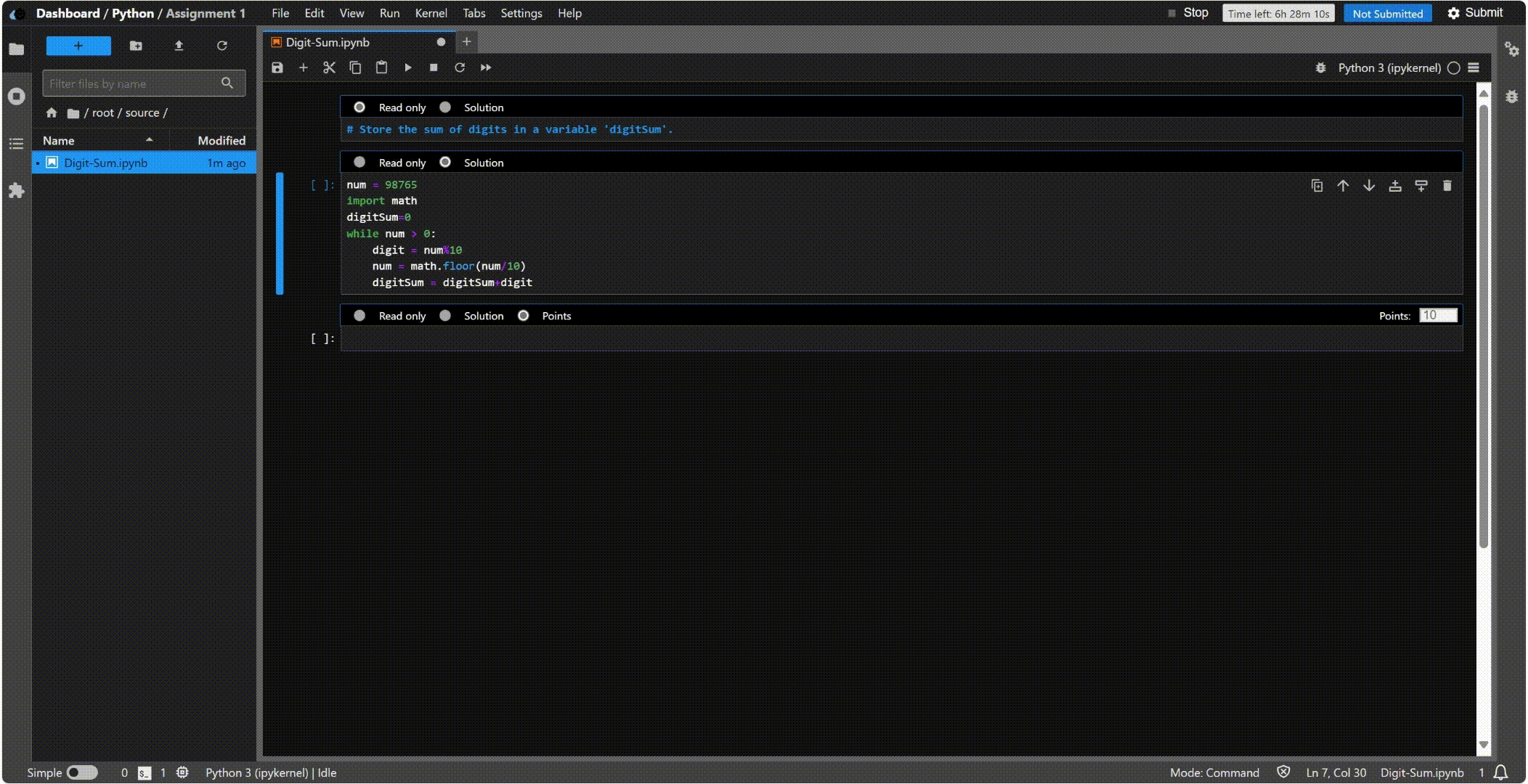Image resolution: width=1528 pixels, height=784 pixels.
Task: Sort files by Modified column
Action: (222, 141)
